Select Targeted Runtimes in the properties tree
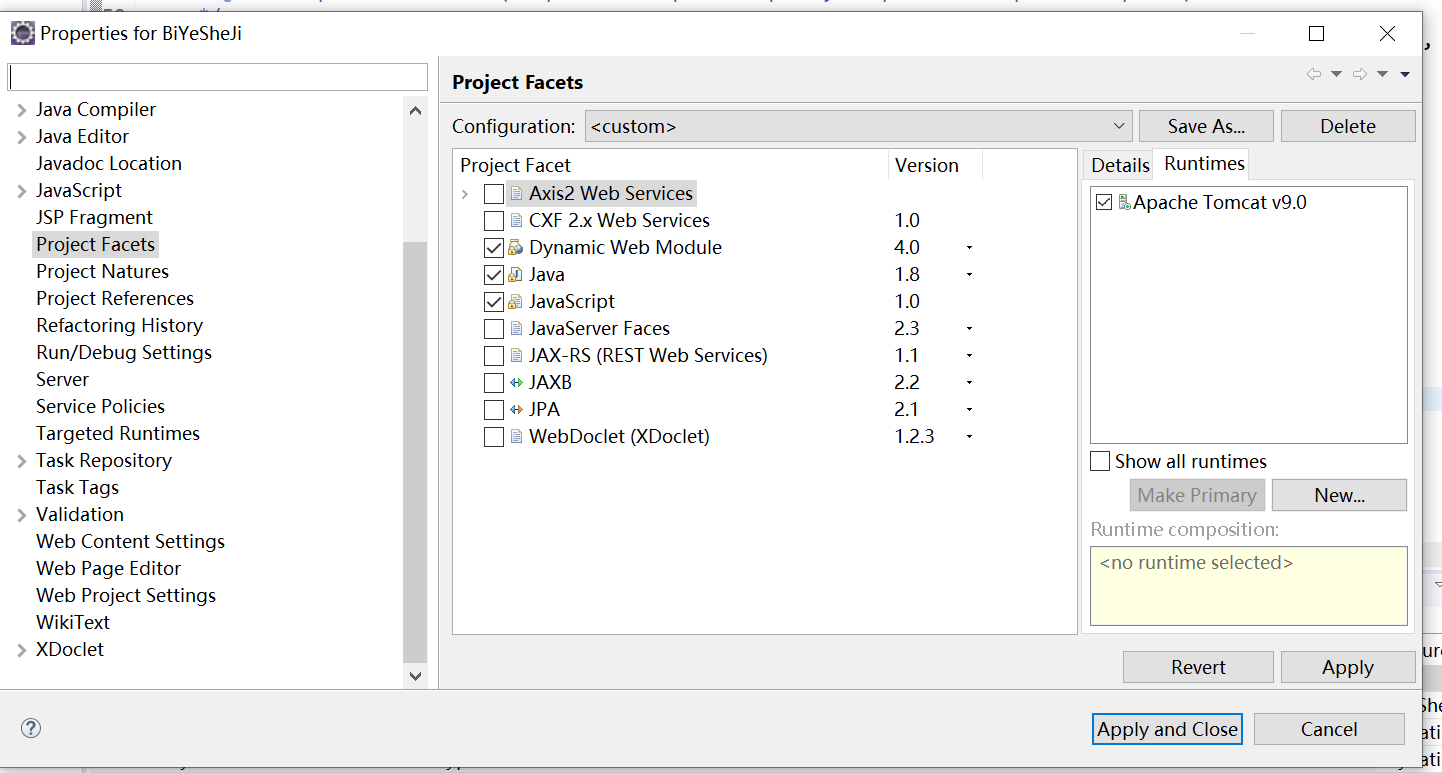The image size is (1442, 773). click(118, 433)
